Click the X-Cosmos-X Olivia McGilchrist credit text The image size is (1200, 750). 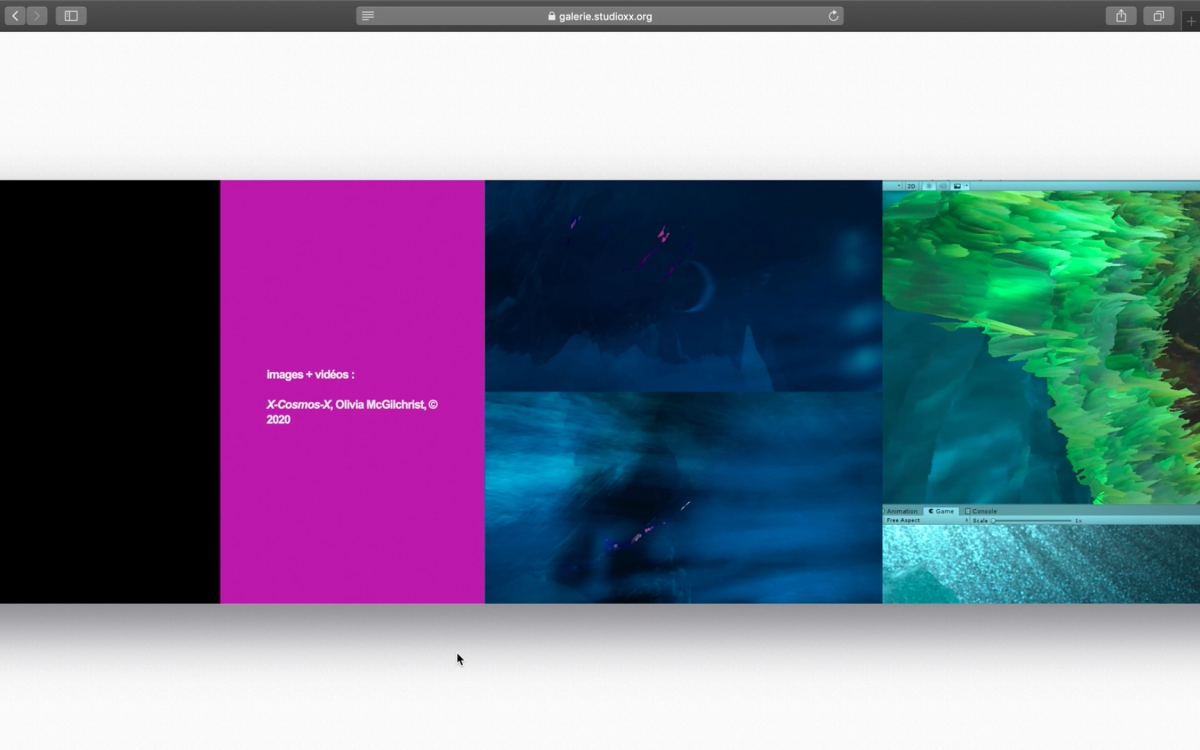(x=352, y=412)
